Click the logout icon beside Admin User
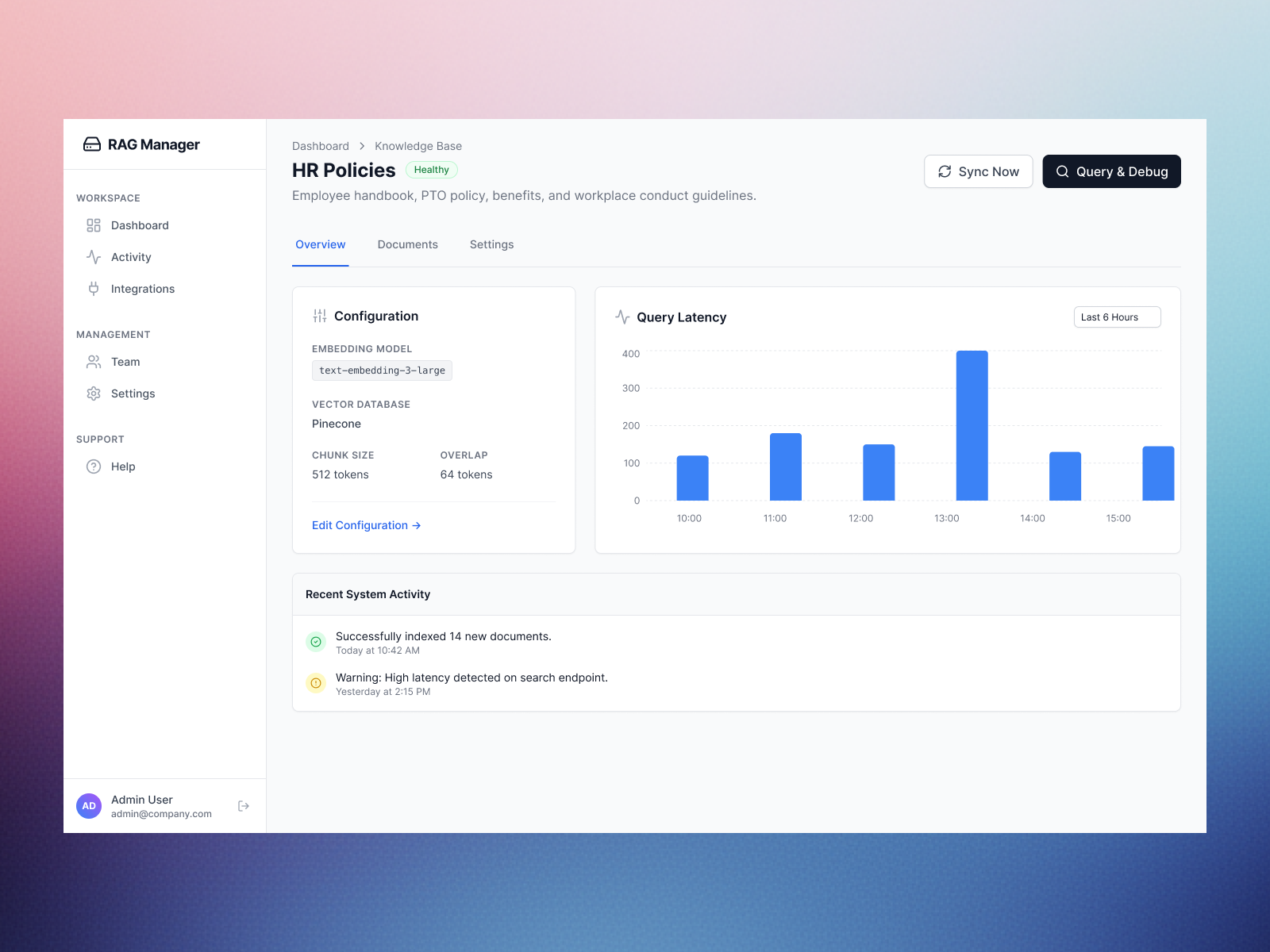This screenshot has width=1270, height=952. tap(244, 806)
